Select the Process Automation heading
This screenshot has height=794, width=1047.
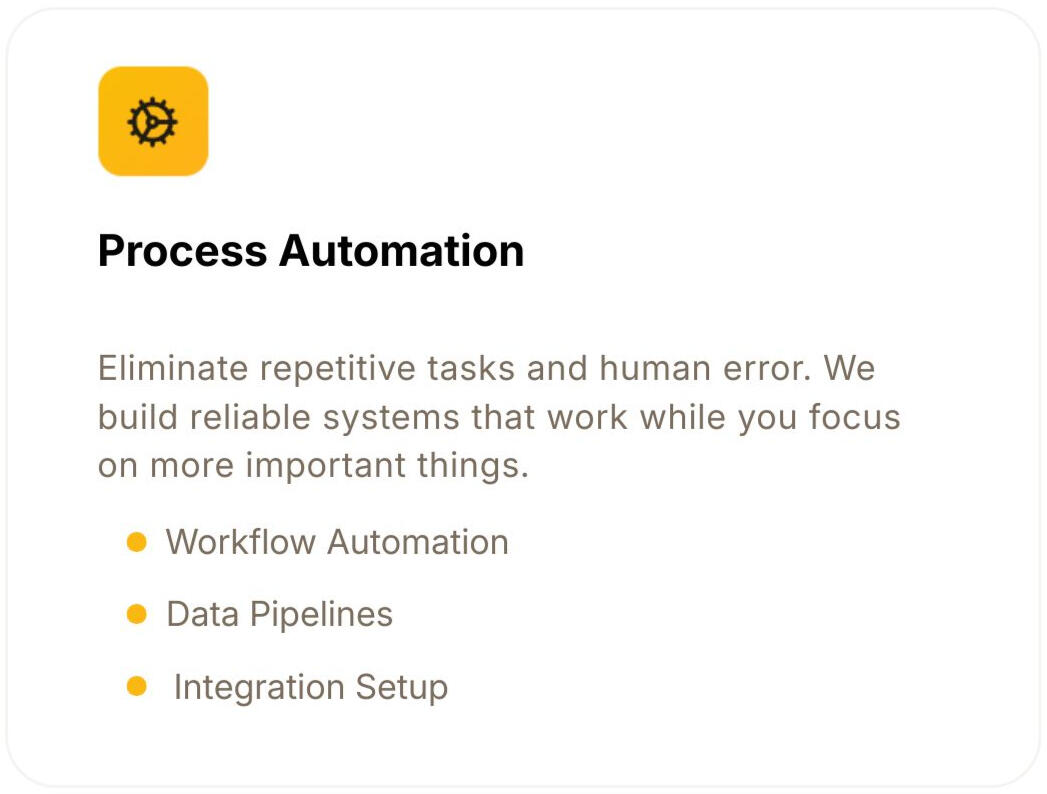coord(310,250)
